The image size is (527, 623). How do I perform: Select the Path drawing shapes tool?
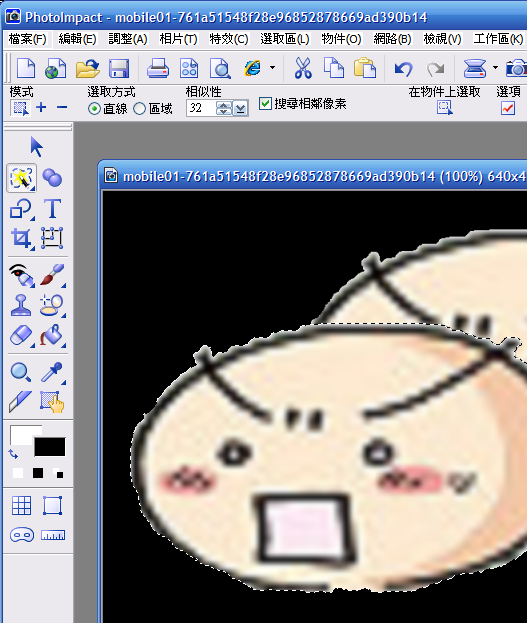21,209
